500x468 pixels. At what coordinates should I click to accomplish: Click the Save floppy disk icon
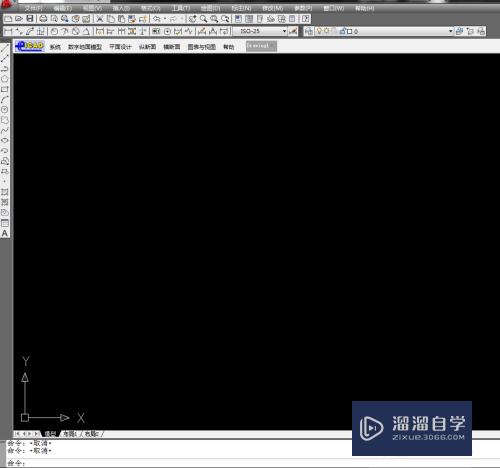pyautogui.click(x=30, y=19)
